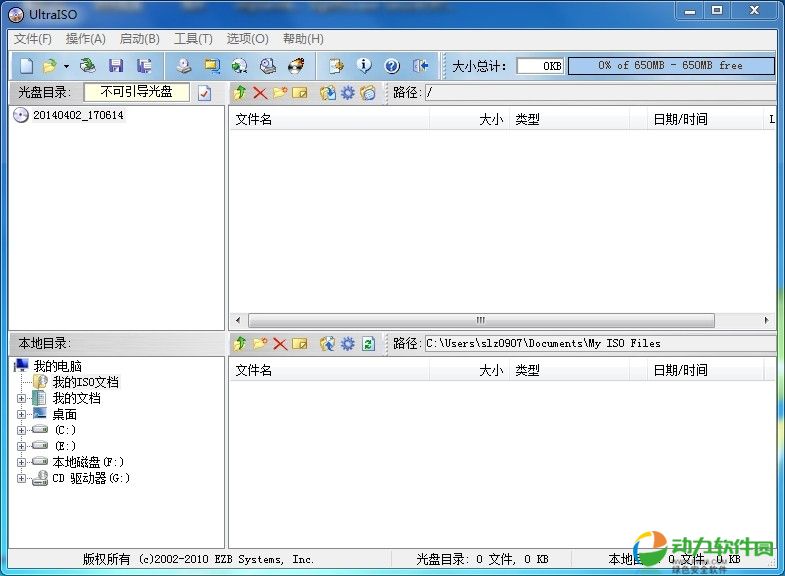
Task: Open the 工具(T) menu
Action: pos(193,39)
